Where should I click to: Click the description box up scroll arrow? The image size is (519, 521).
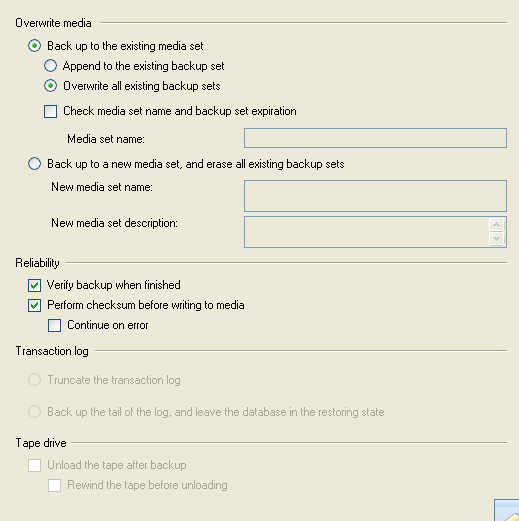click(x=496, y=225)
